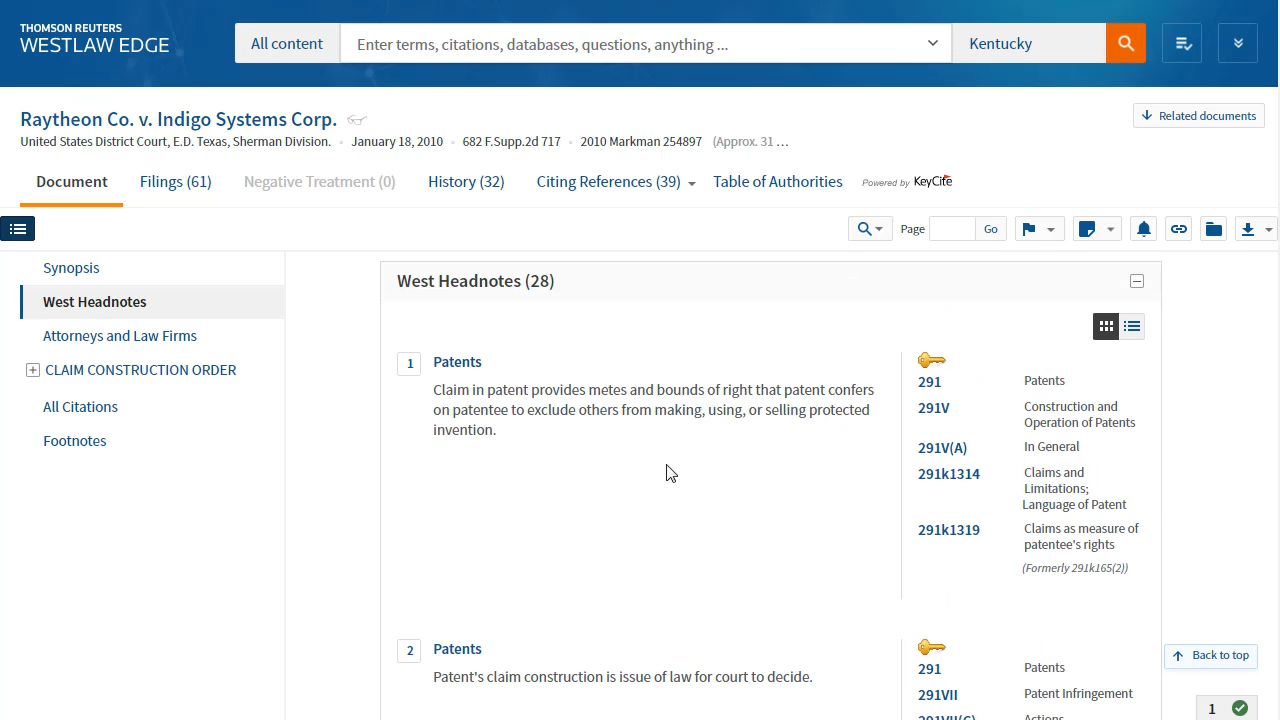Toggle the table of contents panel icon
Viewport: 1280px width, 720px height.
click(x=18, y=229)
